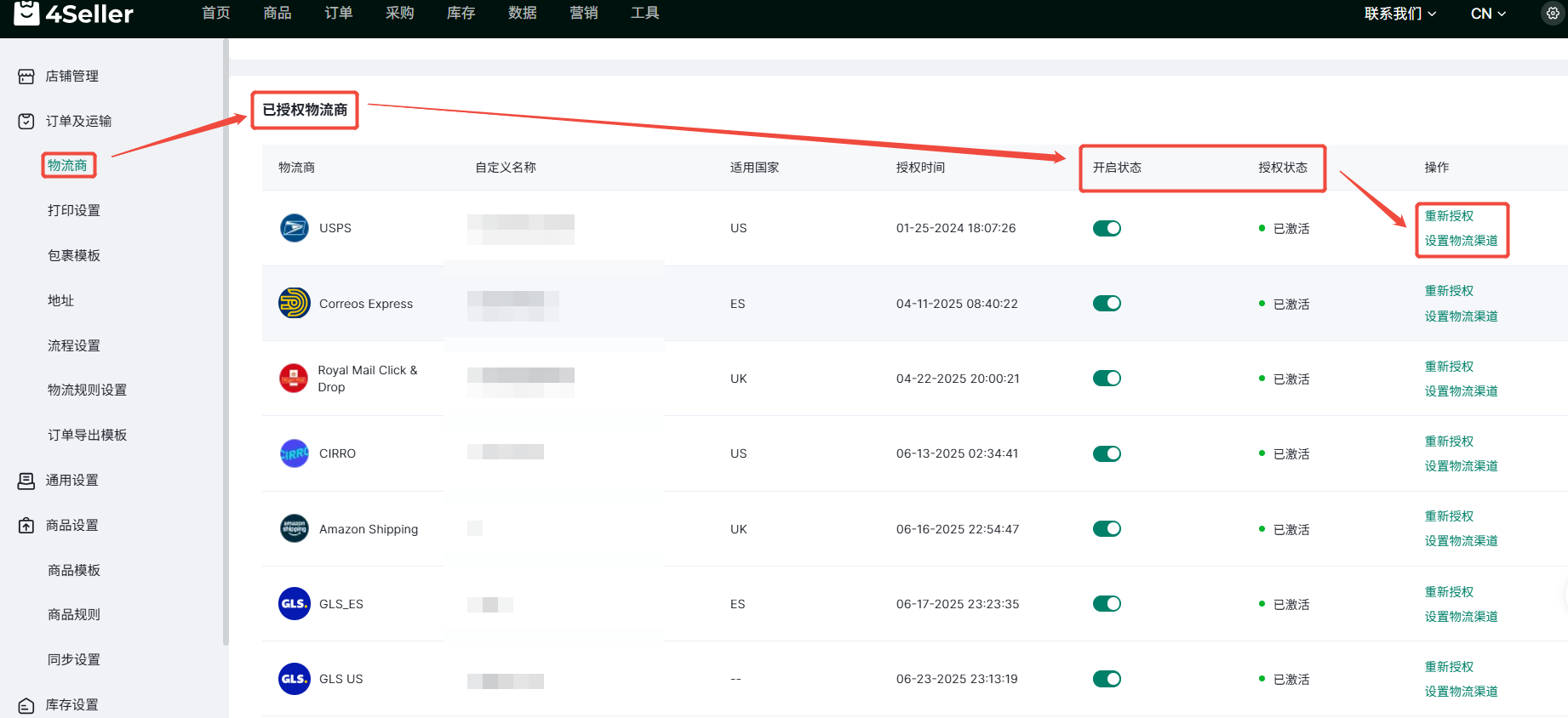Image resolution: width=1568 pixels, height=718 pixels.
Task: Open the 联系我们 dropdown
Action: point(1399,14)
